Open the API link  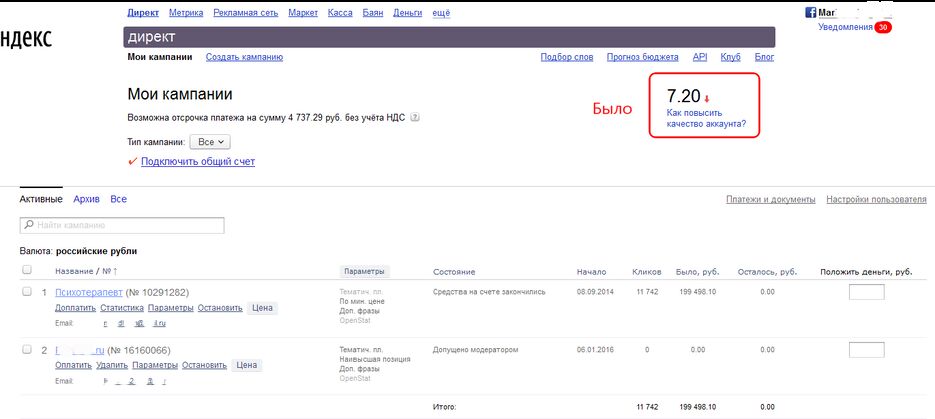point(699,57)
